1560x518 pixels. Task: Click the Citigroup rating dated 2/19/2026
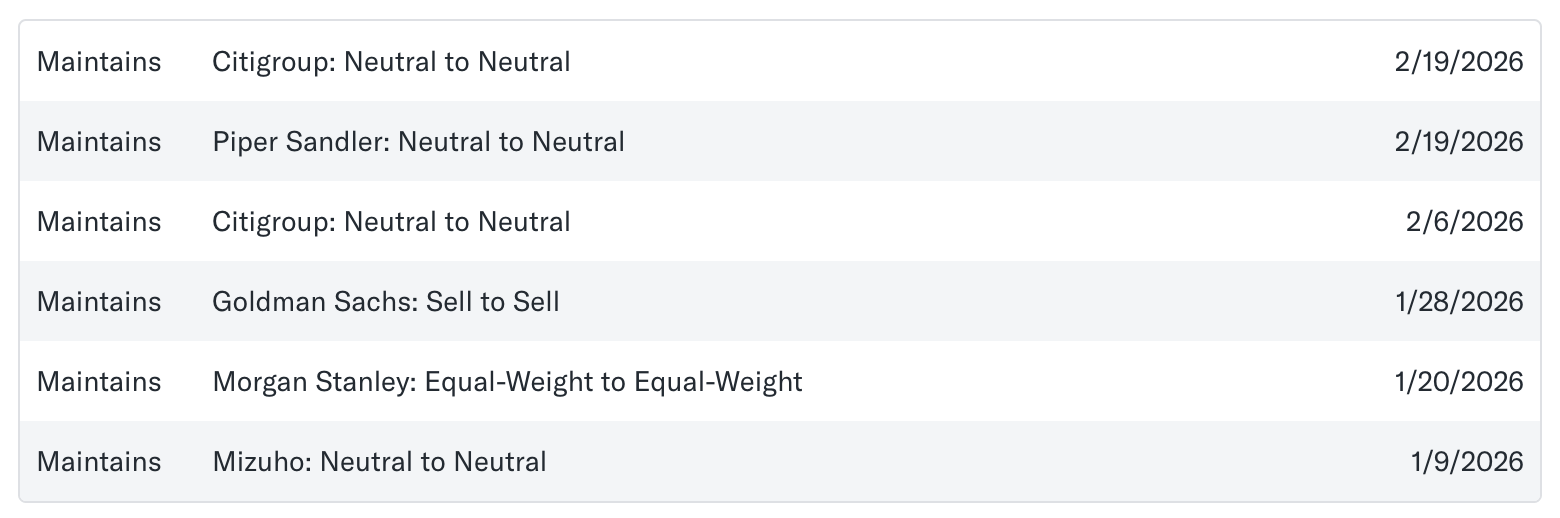click(x=391, y=62)
